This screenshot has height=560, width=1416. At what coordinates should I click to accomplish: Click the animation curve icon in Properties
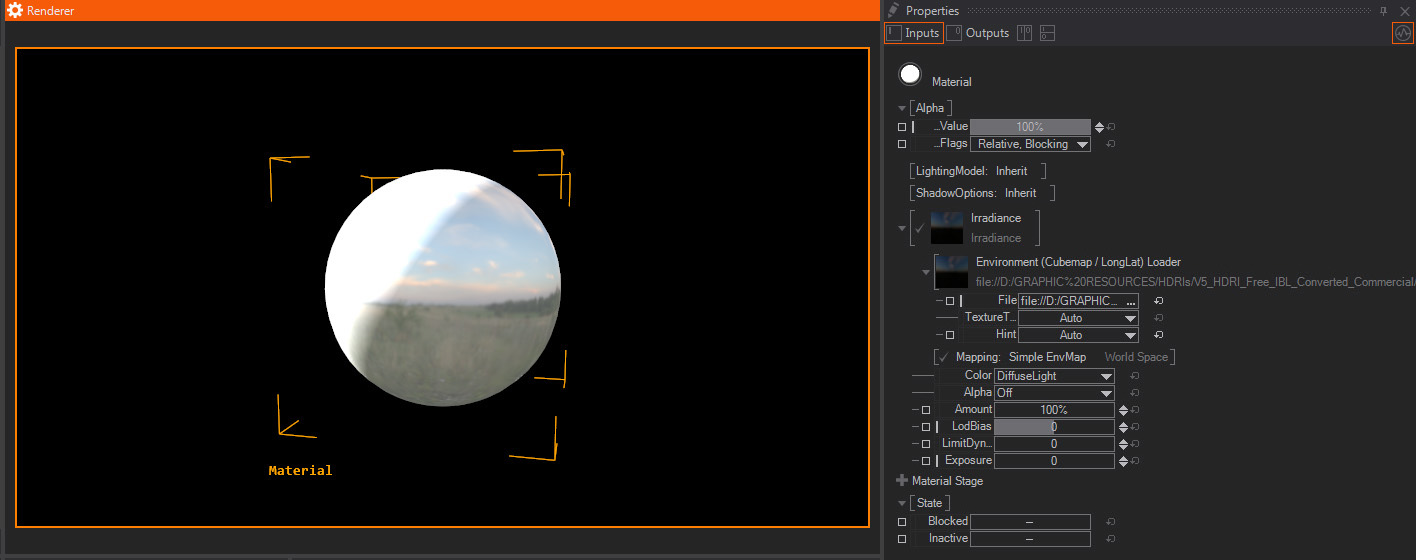1402,33
